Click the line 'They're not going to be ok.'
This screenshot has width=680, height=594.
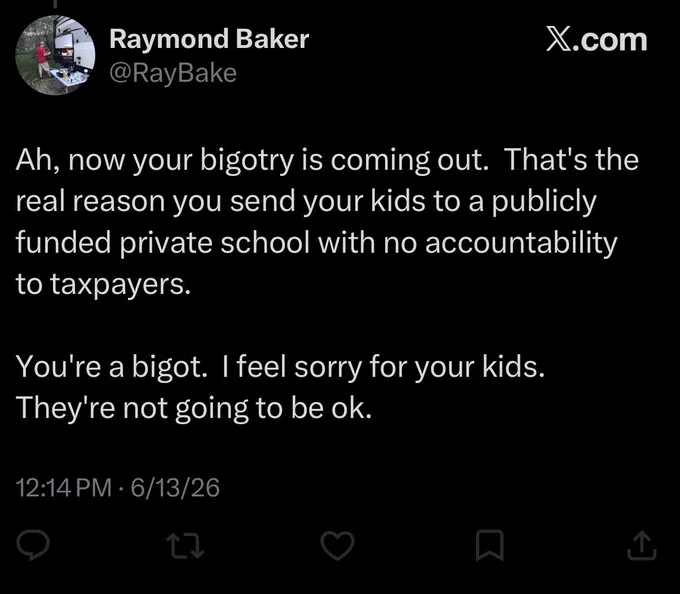point(194,409)
